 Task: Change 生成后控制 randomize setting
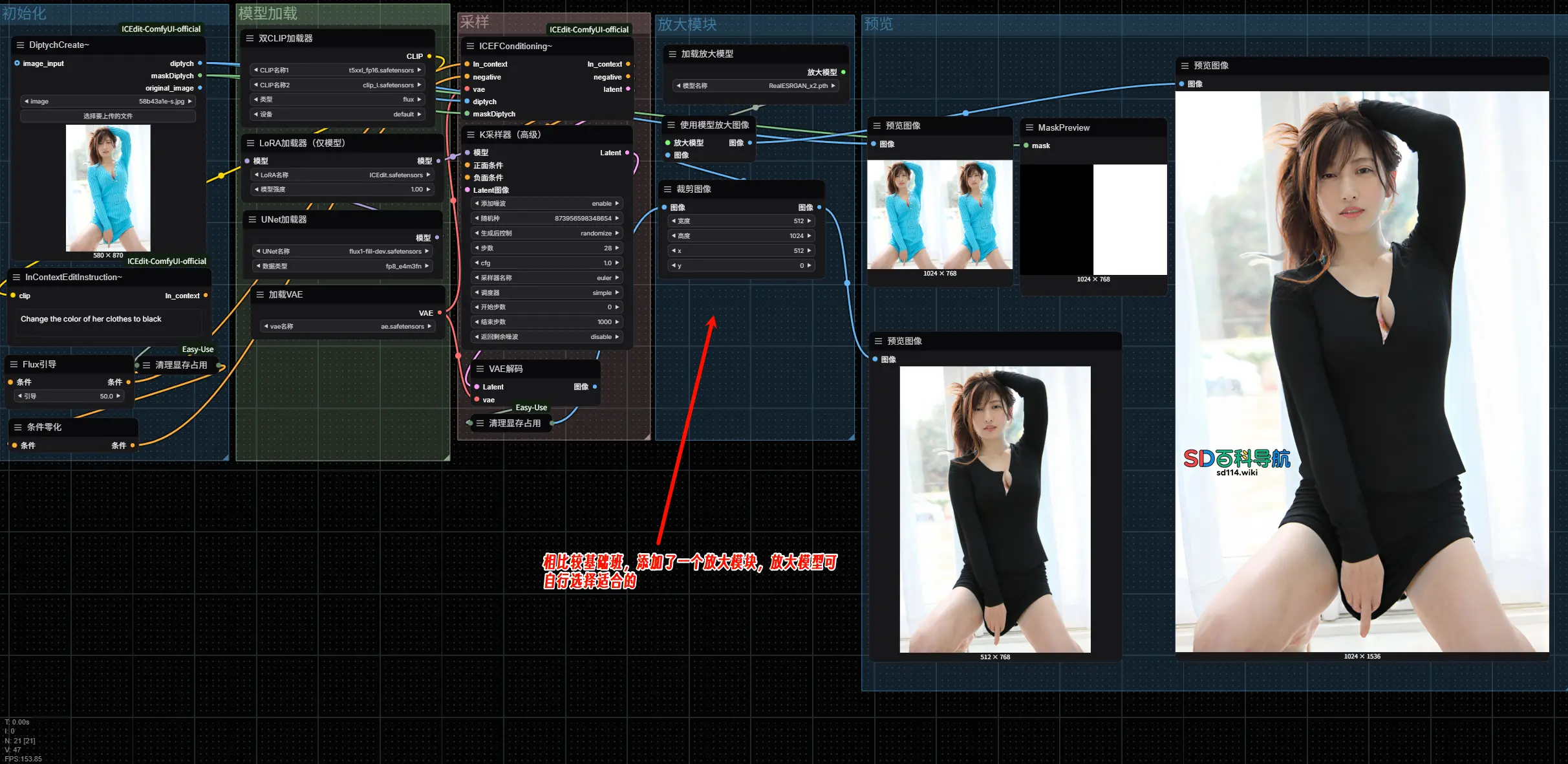(x=547, y=234)
